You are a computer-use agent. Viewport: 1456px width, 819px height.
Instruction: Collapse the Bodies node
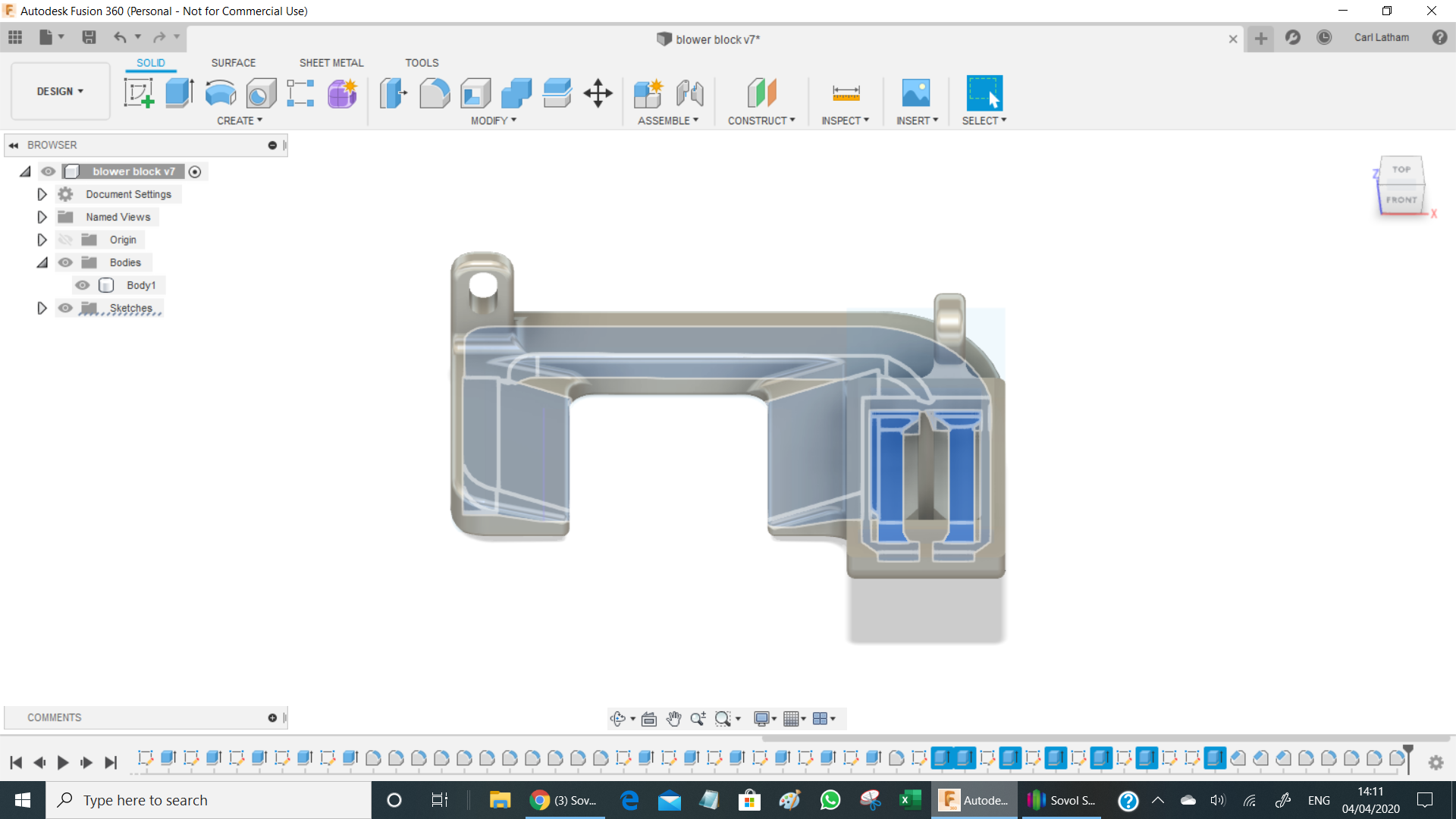42,262
